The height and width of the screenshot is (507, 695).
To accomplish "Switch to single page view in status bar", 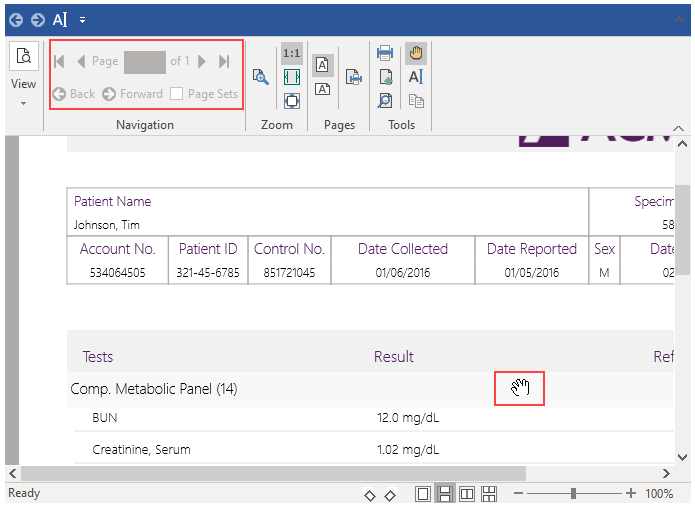I will tap(423, 494).
